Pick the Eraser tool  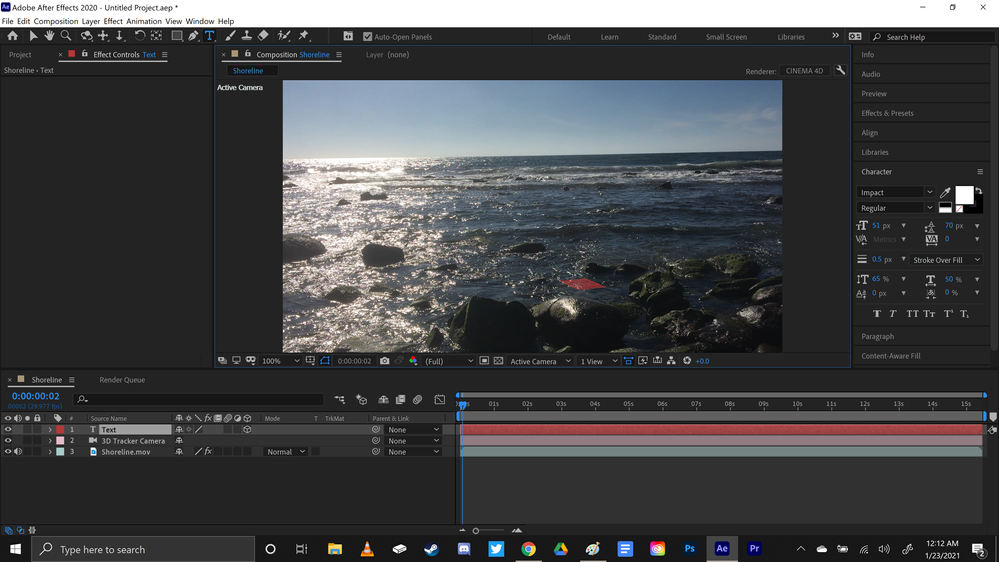[x=263, y=36]
